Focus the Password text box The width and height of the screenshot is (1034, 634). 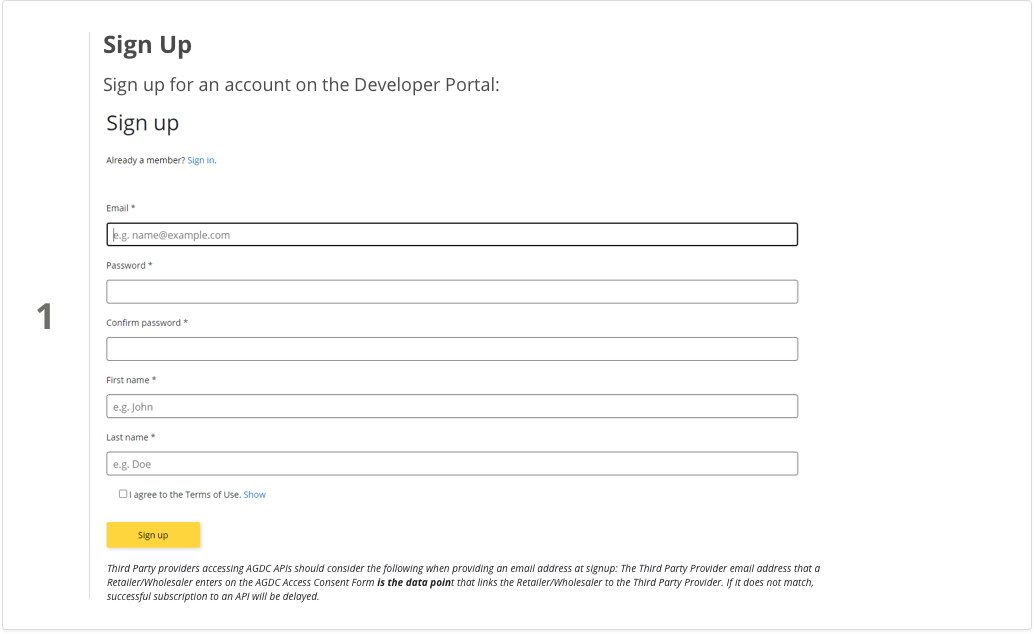tap(452, 292)
